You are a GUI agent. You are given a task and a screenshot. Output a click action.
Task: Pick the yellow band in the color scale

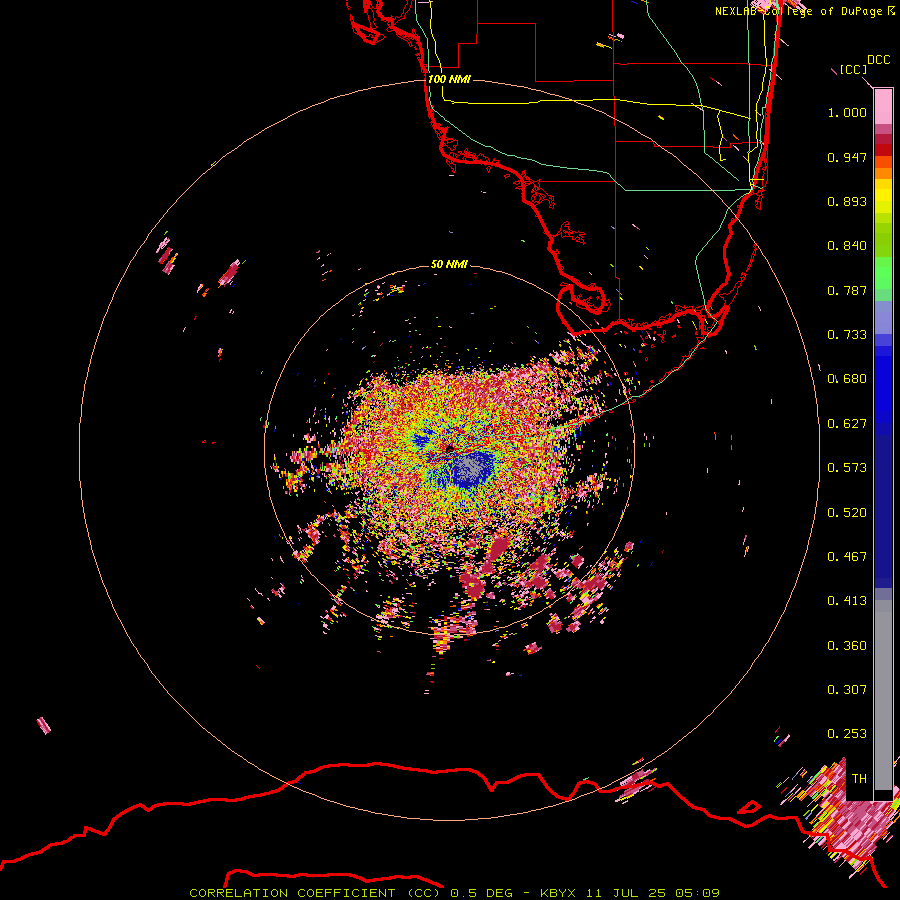click(x=883, y=196)
